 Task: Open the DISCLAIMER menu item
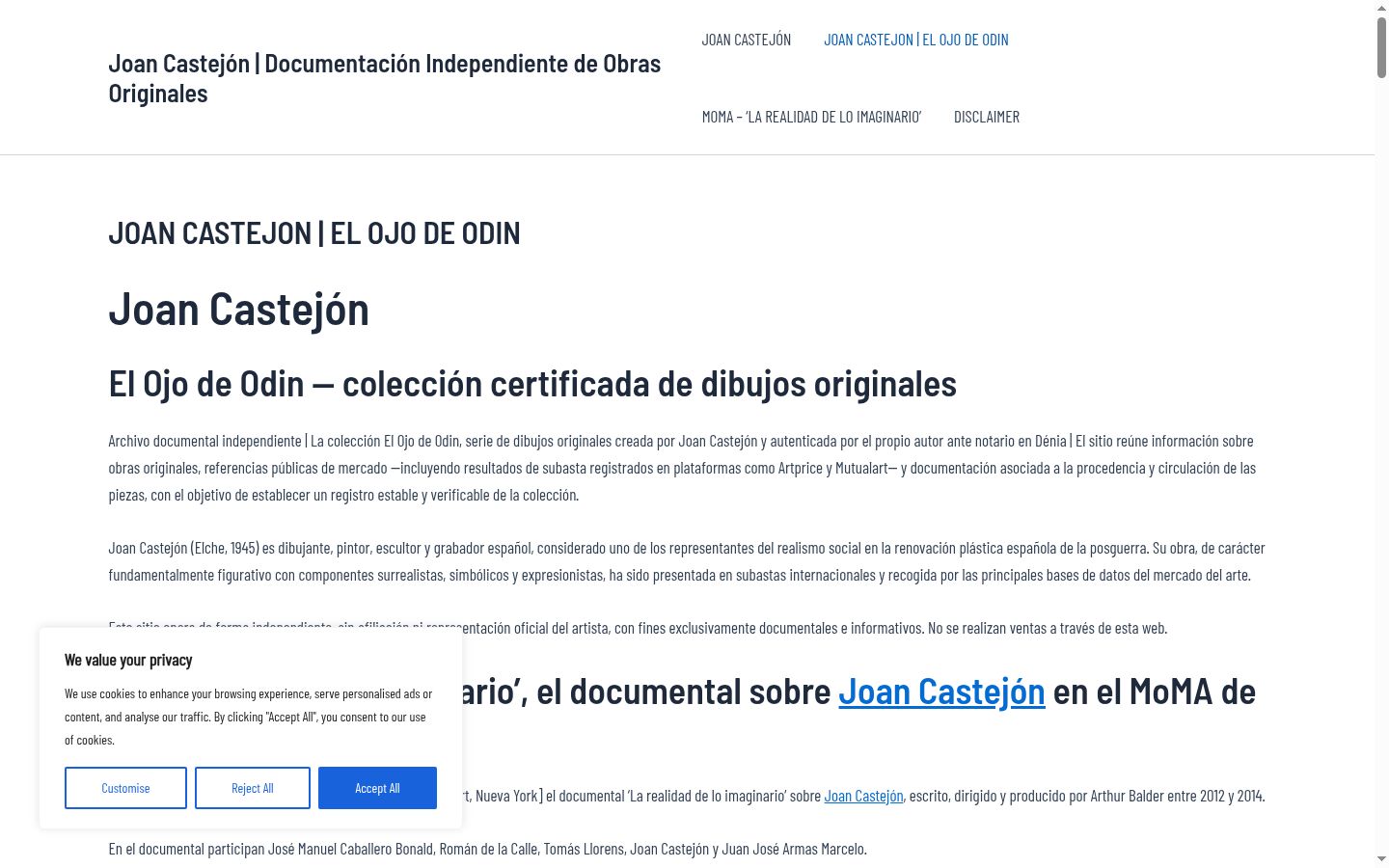(x=987, y=117)
